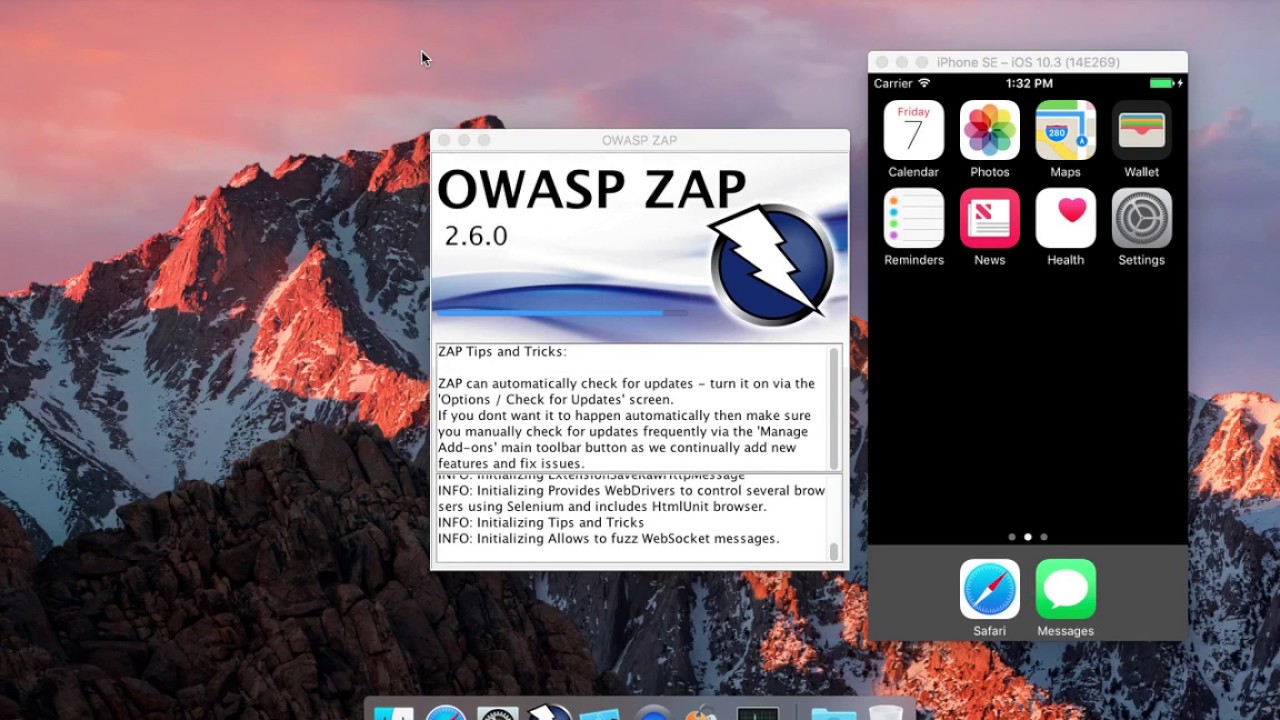Launch the Health app

tap(1065, 218)
